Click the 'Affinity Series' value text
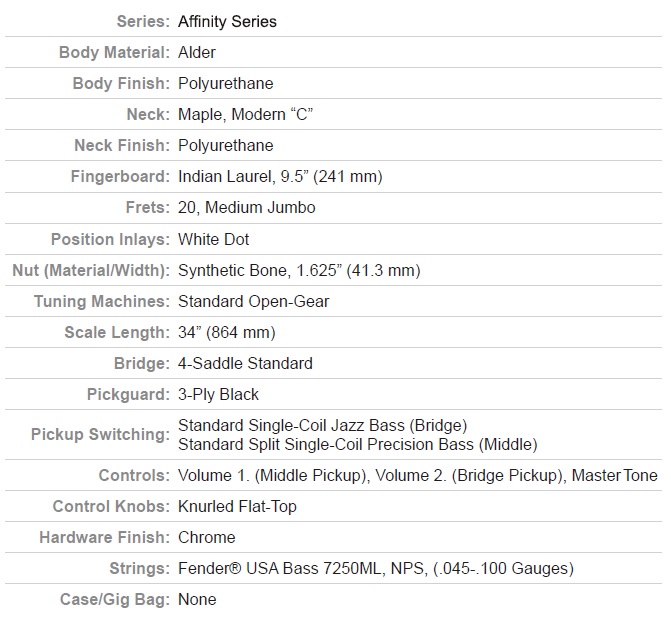671x621 pixels. (227, 21)
